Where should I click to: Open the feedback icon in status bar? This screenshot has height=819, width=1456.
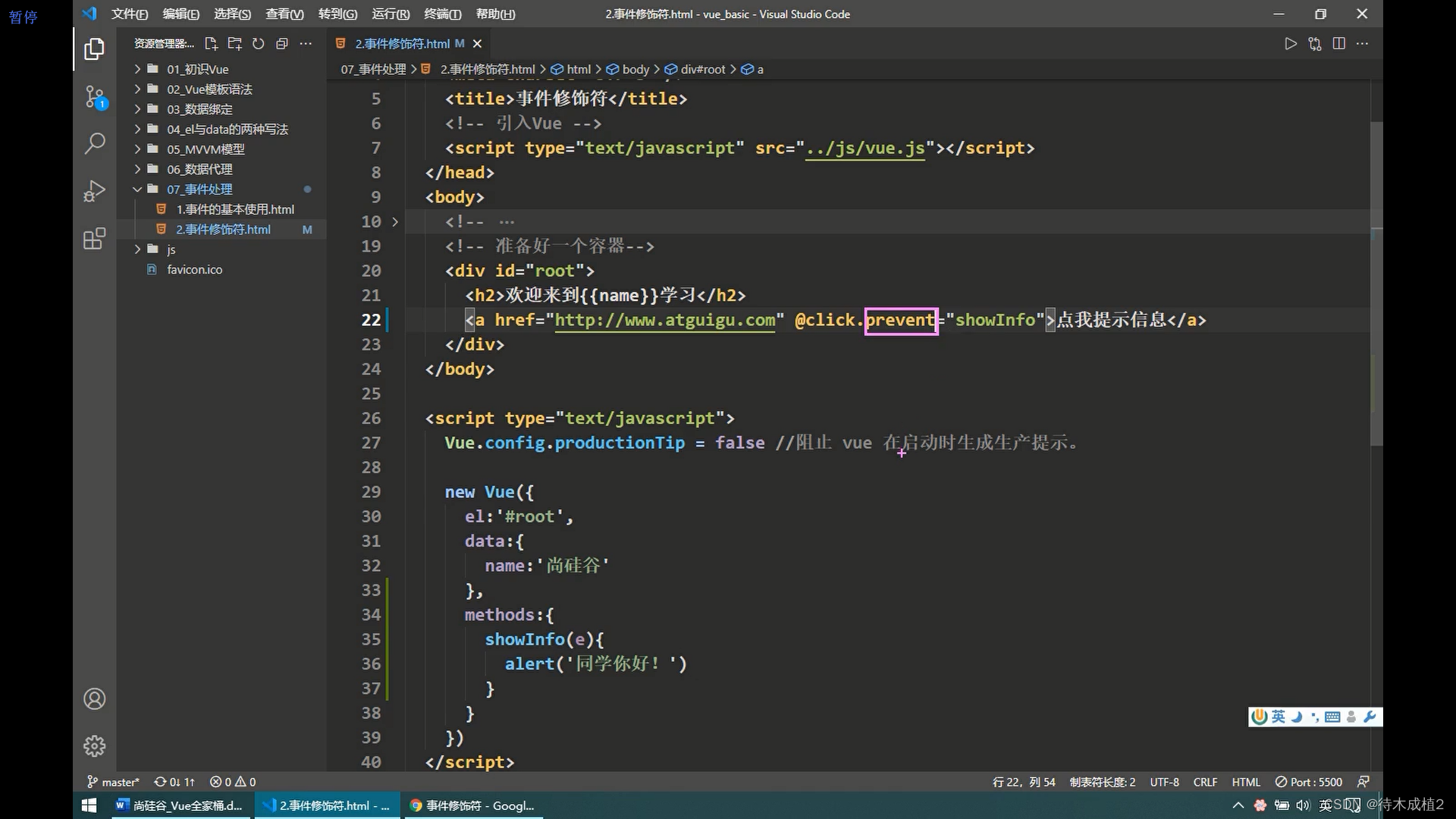[x=1363, y=782]
